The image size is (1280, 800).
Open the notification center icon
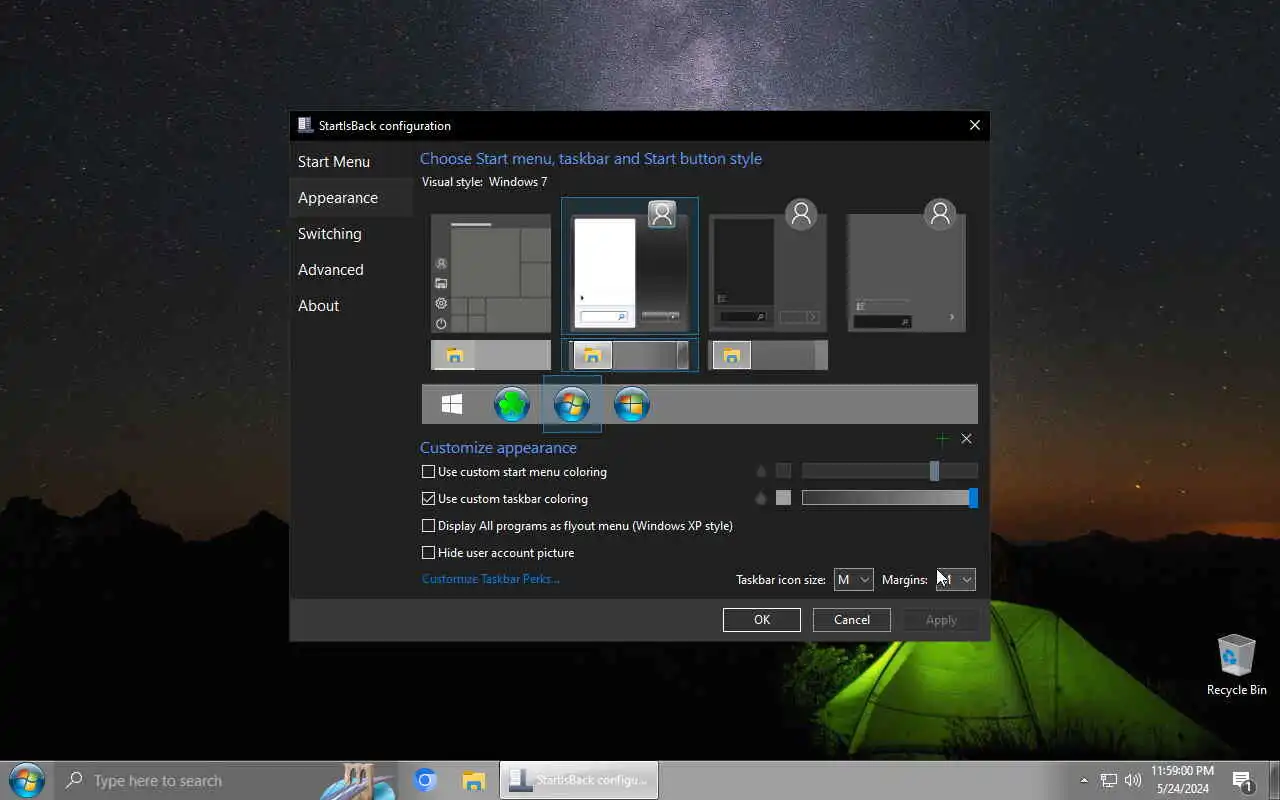point(1243,781)
